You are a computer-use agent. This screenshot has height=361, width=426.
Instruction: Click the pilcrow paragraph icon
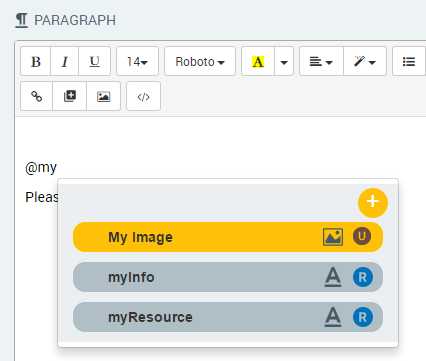[21, 20]
